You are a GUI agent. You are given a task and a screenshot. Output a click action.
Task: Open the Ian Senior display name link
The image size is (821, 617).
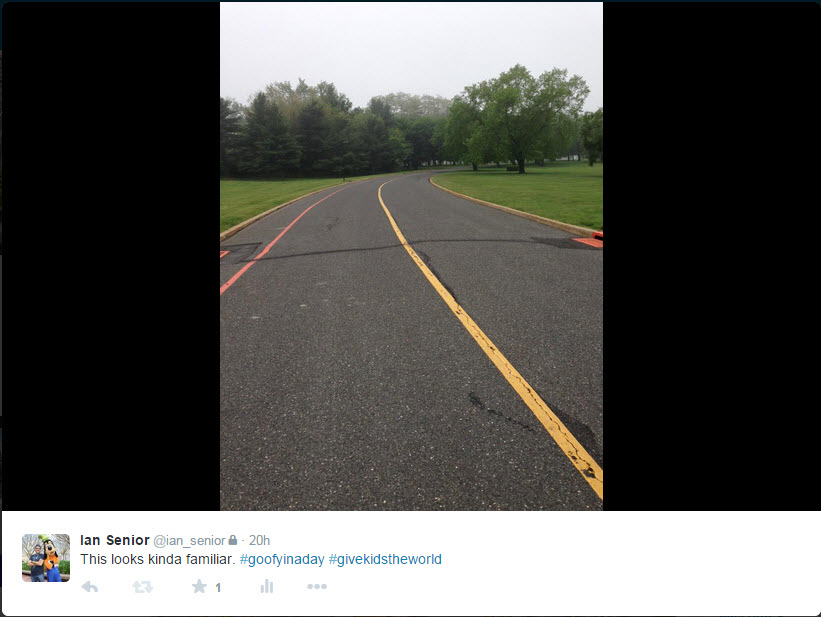tap(115, 540)
